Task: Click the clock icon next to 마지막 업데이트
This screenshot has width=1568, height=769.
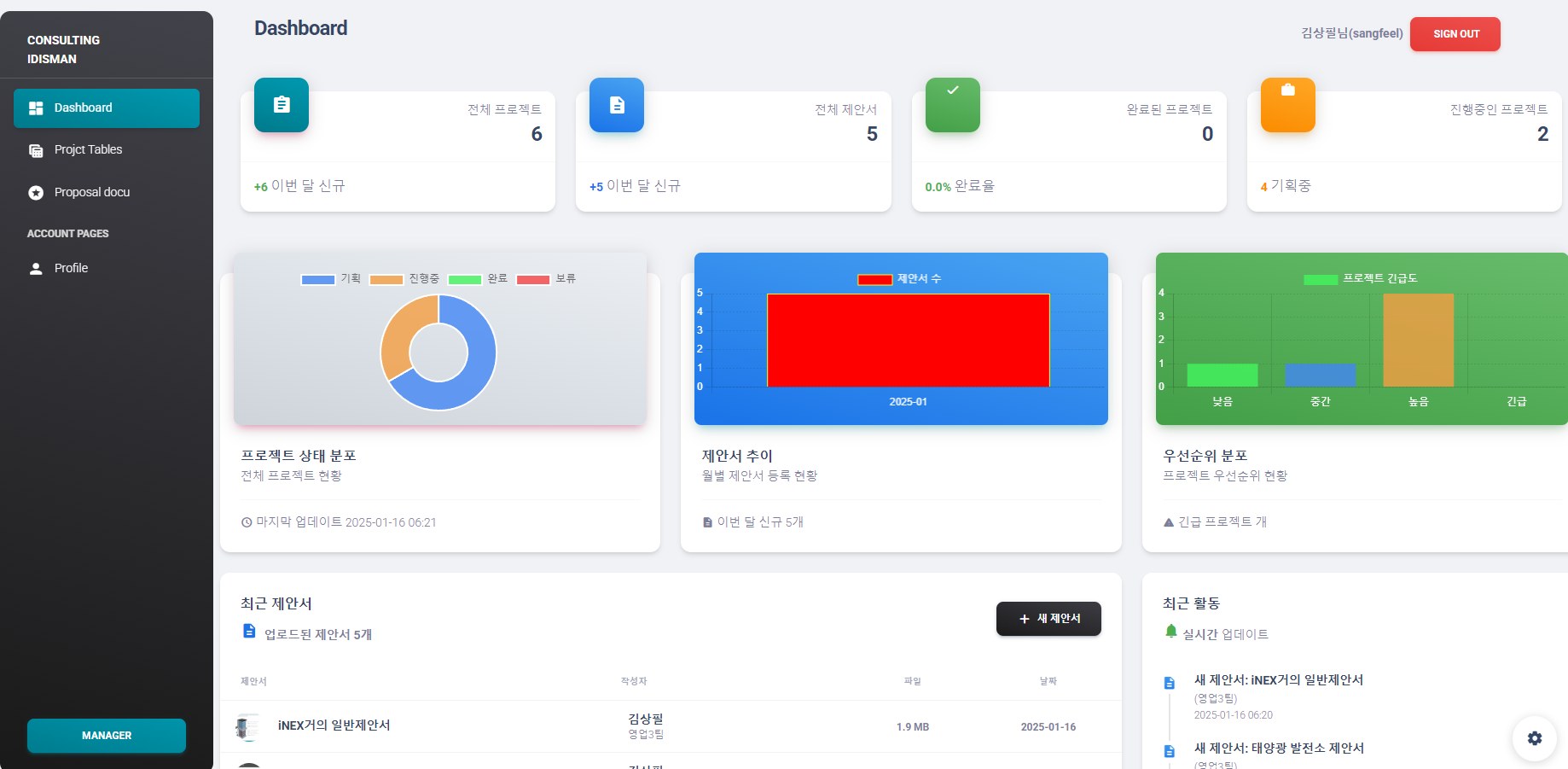Action: point(247,522)
